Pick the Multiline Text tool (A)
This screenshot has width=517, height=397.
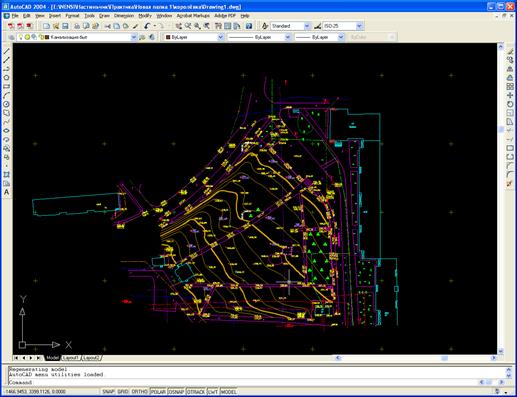[6, 192]
